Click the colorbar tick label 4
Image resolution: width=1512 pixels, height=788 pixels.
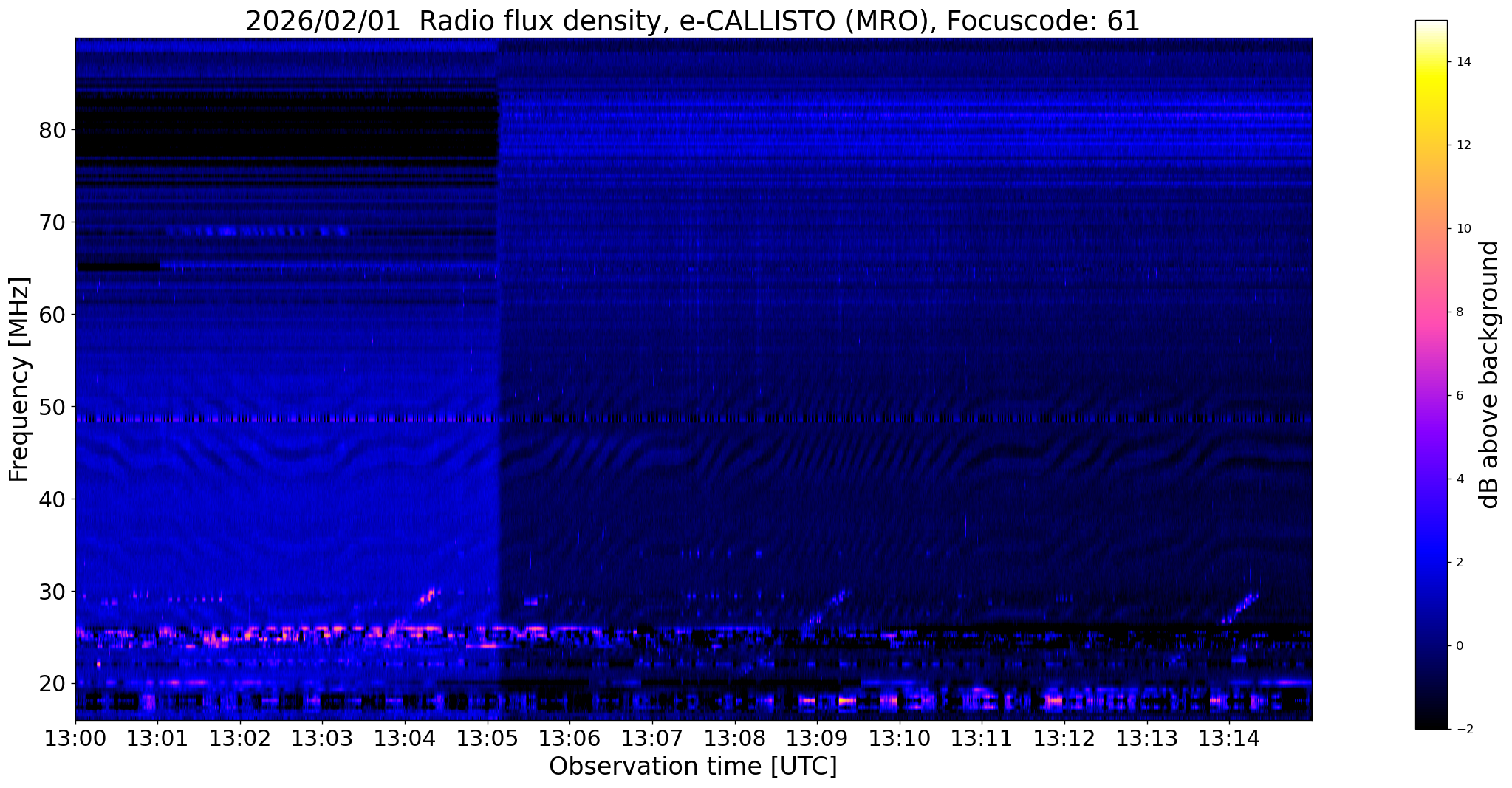(x=1459, y=479)
